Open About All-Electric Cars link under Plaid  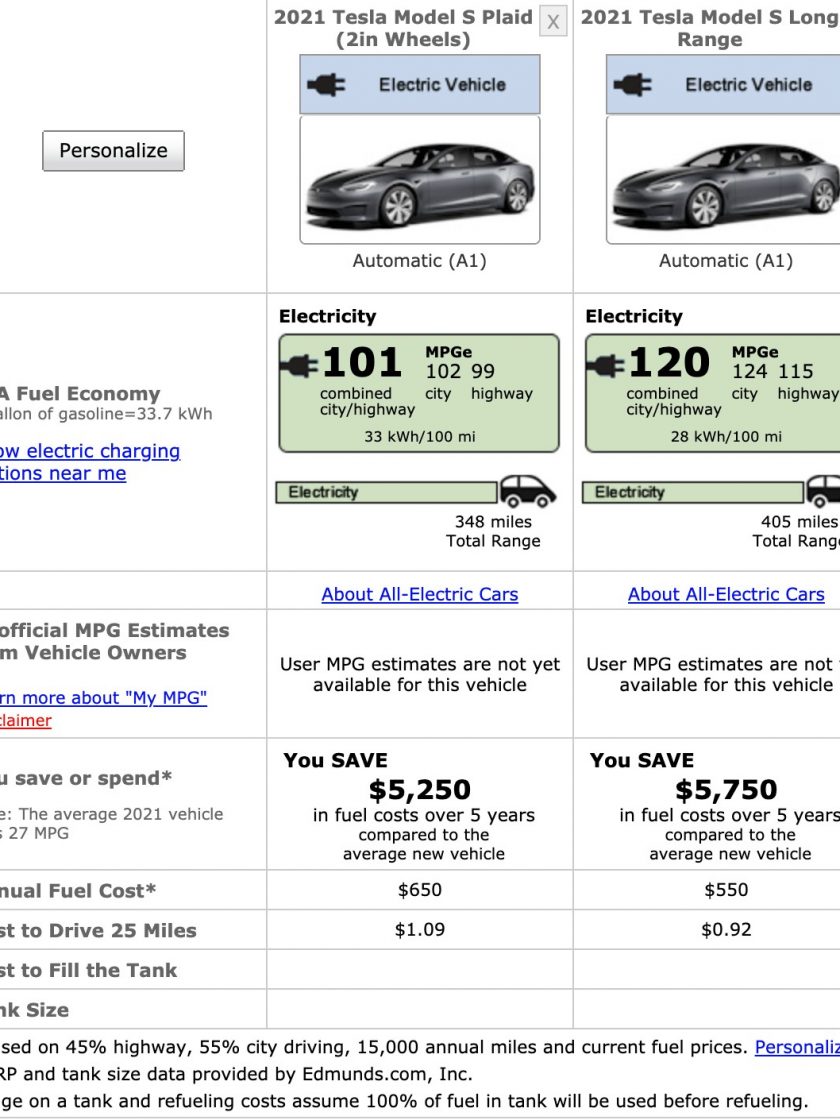point(420,594)
